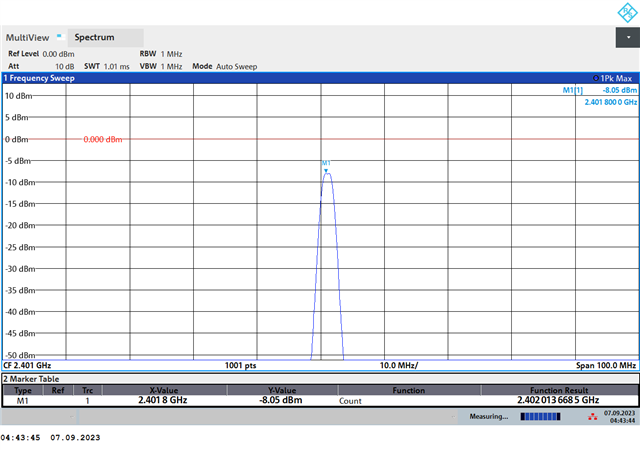Viewport: 640px width, 450px height.
Task: Click the Measuring... status text
Action: pos(489,417)
